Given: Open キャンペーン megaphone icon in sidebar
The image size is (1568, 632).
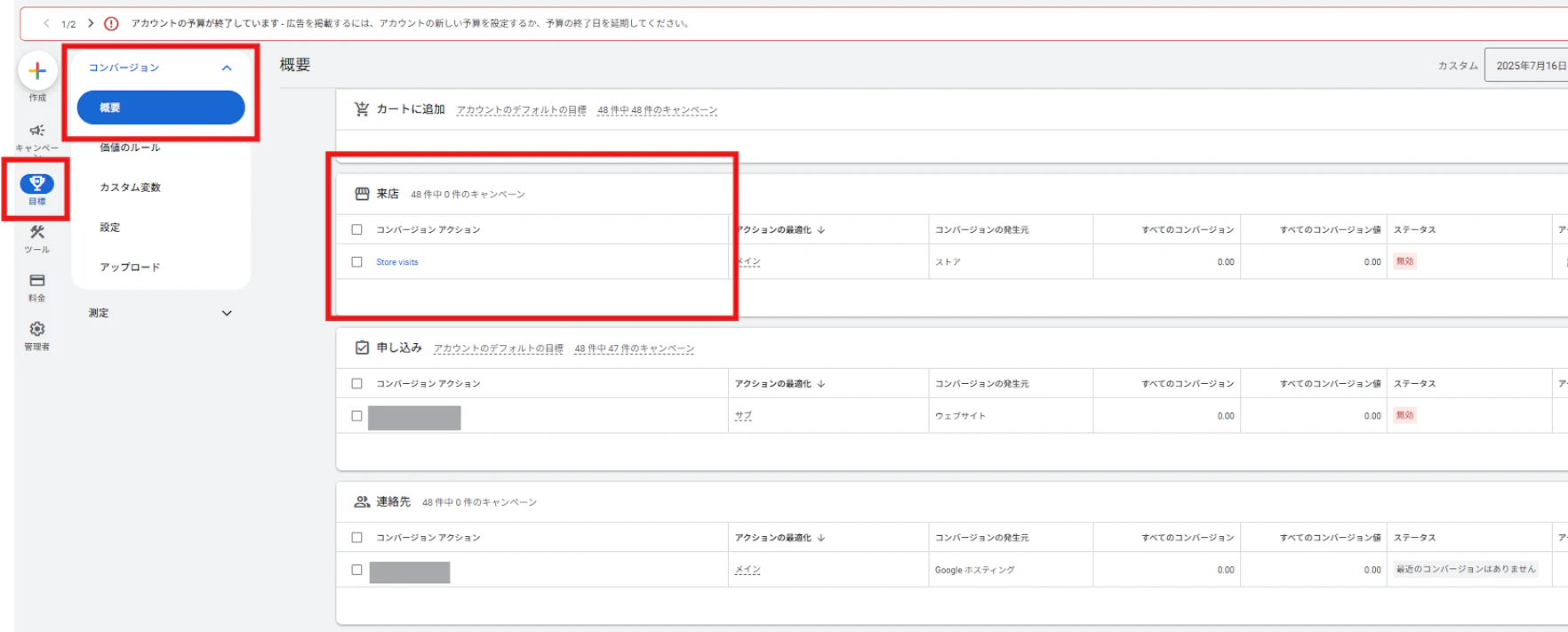Looking at the screenshot, I should click(x=37, y=131).
